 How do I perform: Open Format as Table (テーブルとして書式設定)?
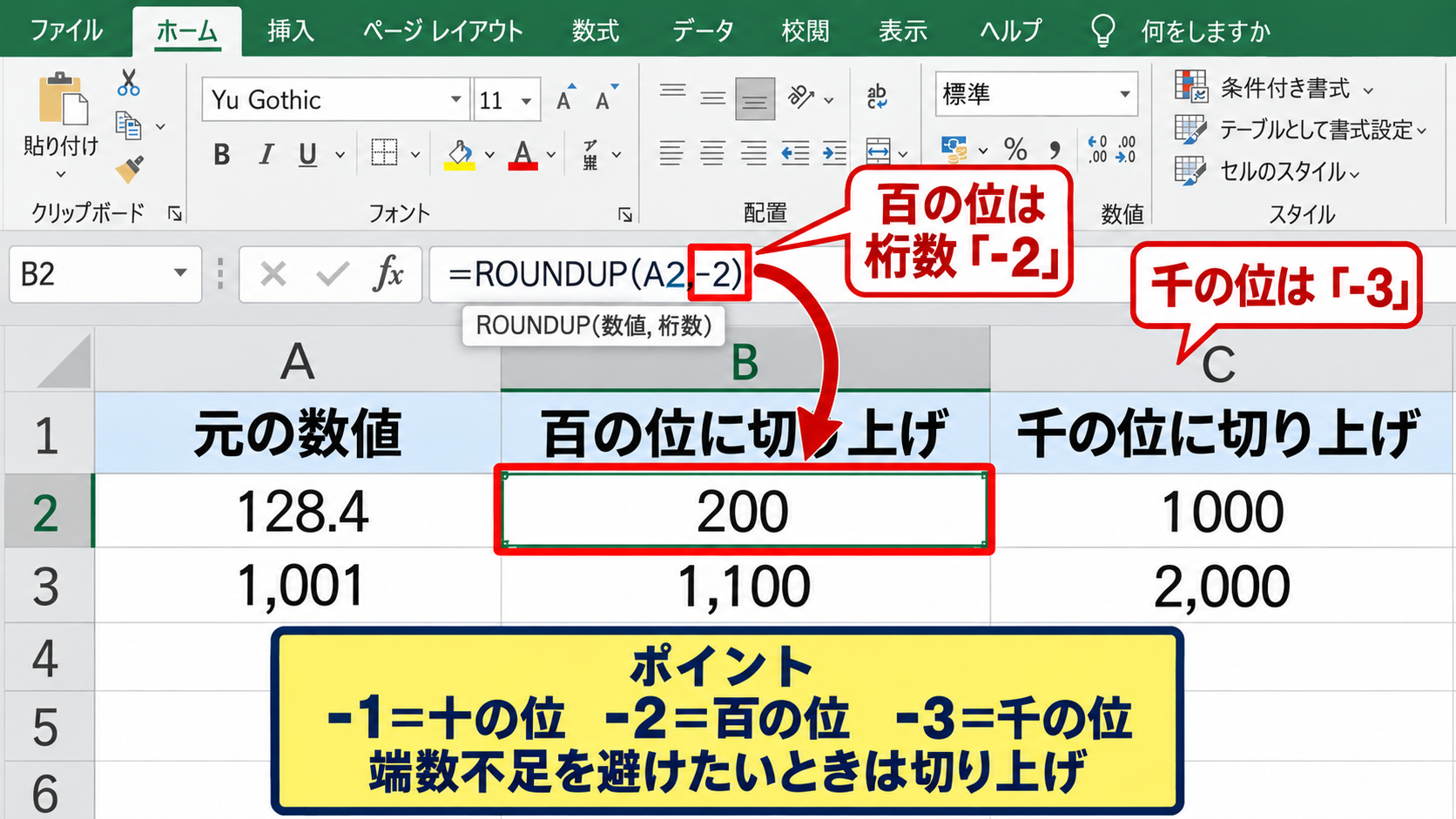click(x=1301, y=130)
